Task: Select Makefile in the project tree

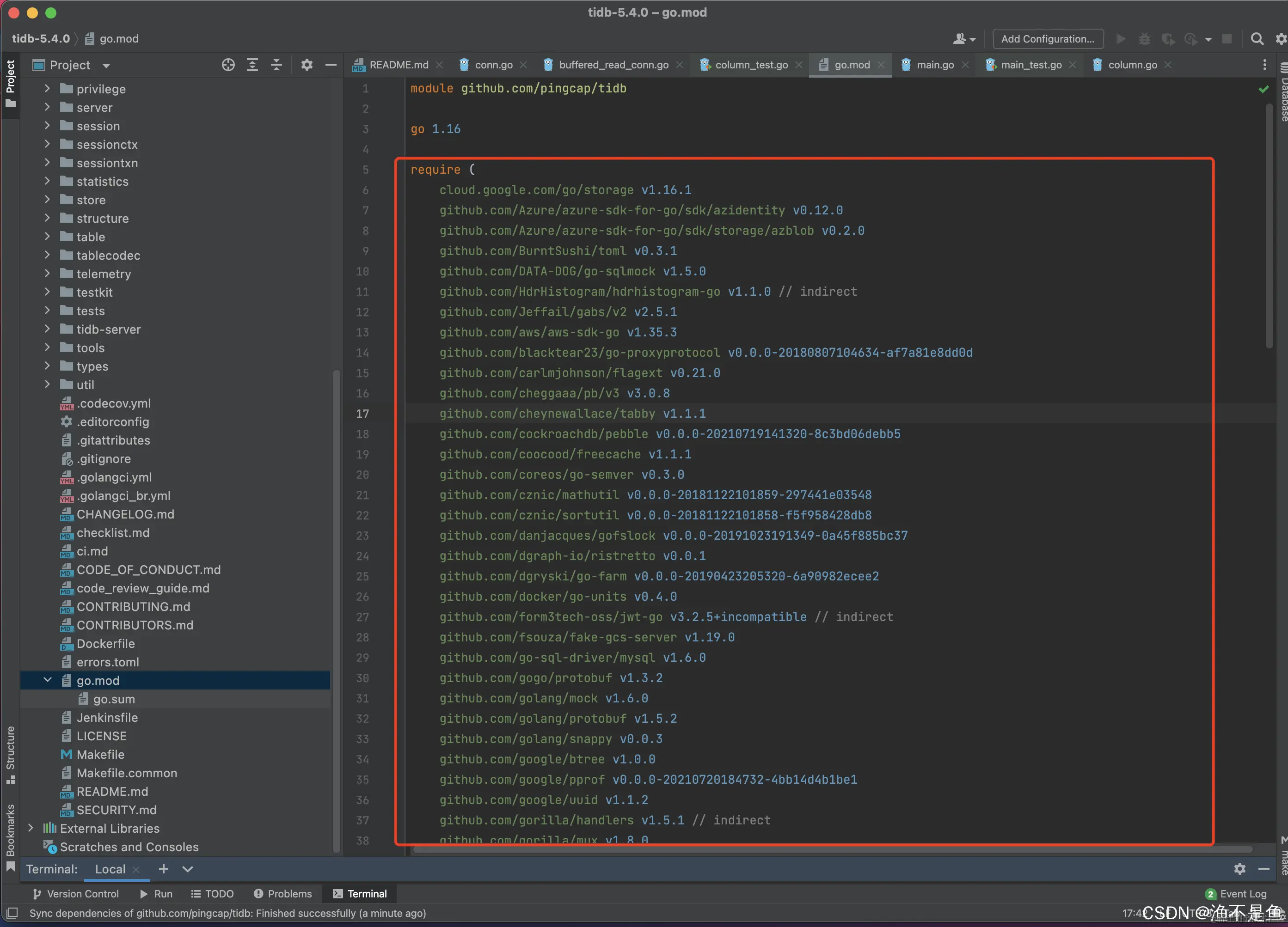Action: pos(100,755)
